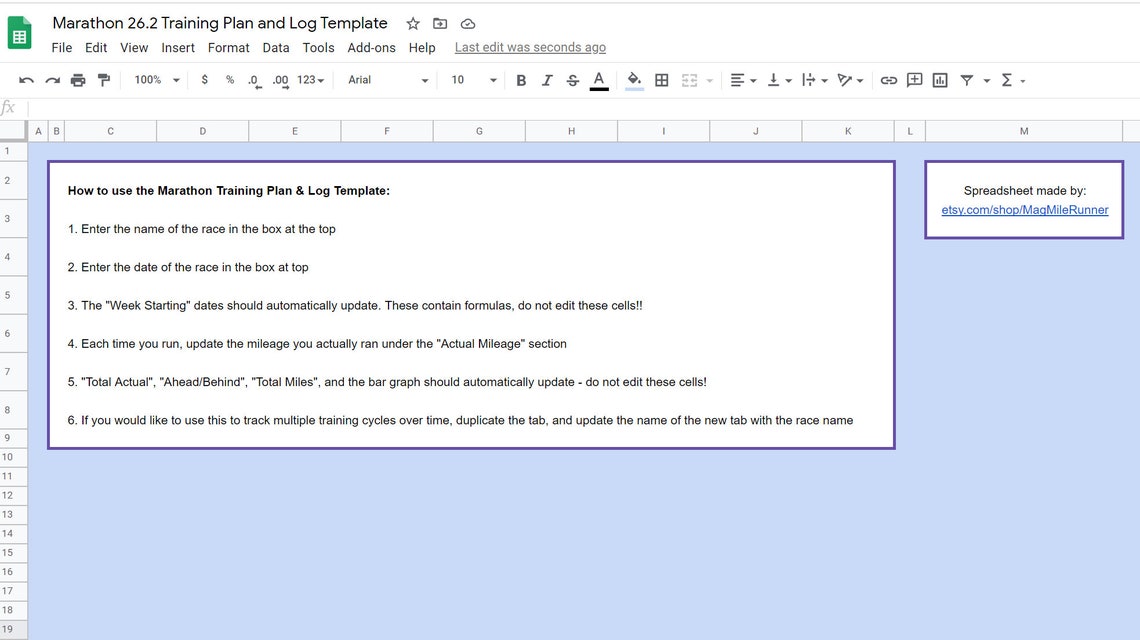
Task: Open the font family dropdown
Action: pos(385,80)
